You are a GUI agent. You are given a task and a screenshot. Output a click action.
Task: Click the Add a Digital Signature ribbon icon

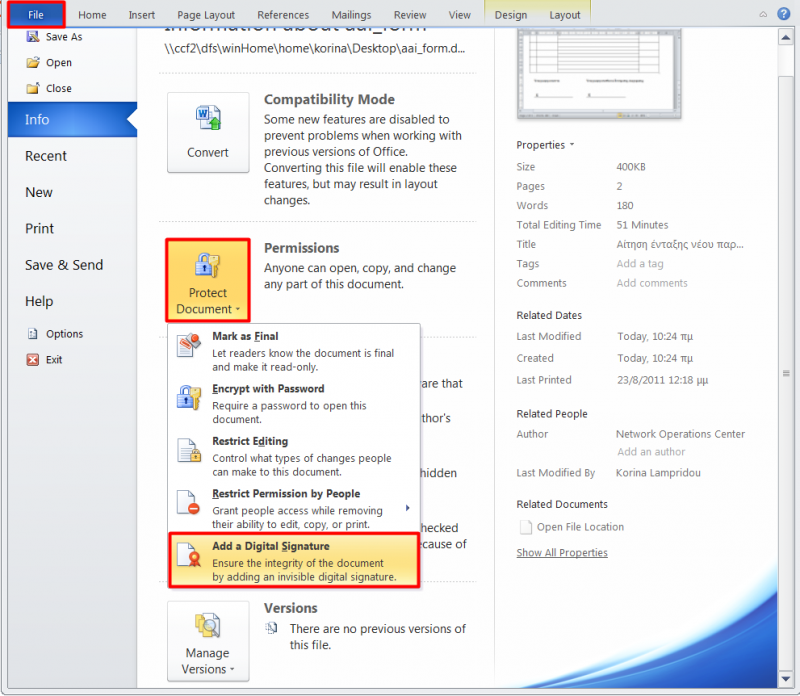(x=188, y=555)
